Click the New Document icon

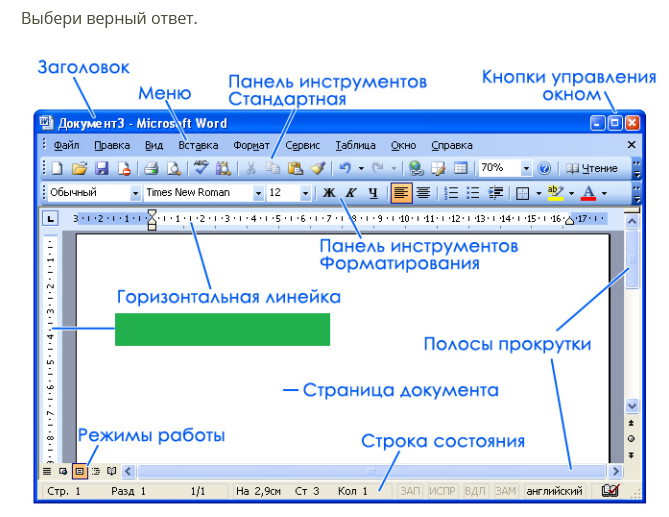[x=56, y=169]
